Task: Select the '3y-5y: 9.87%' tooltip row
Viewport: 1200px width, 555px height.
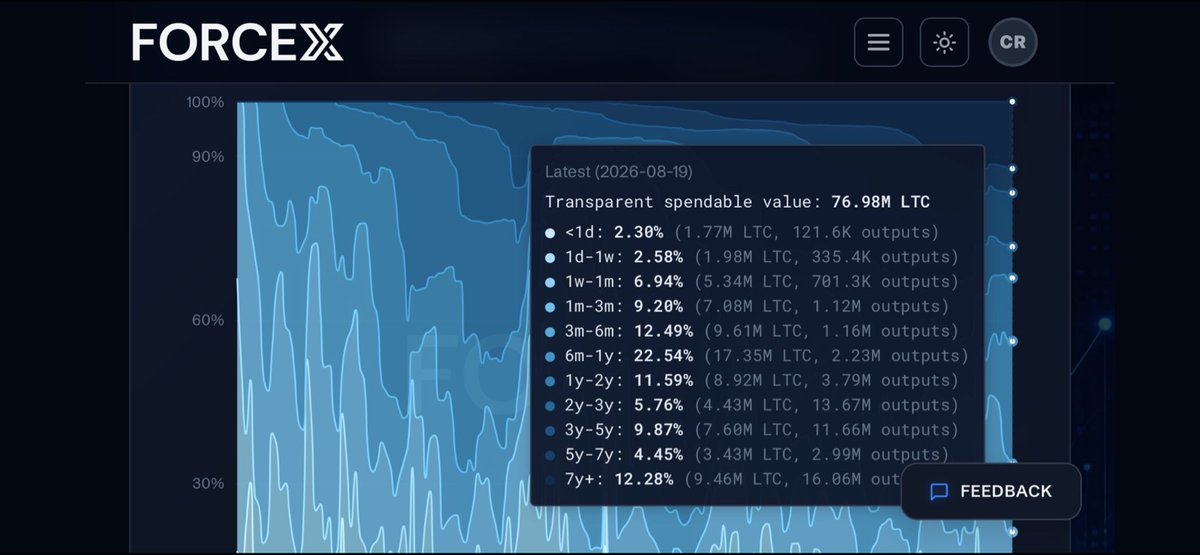Action: click(752, 430)
